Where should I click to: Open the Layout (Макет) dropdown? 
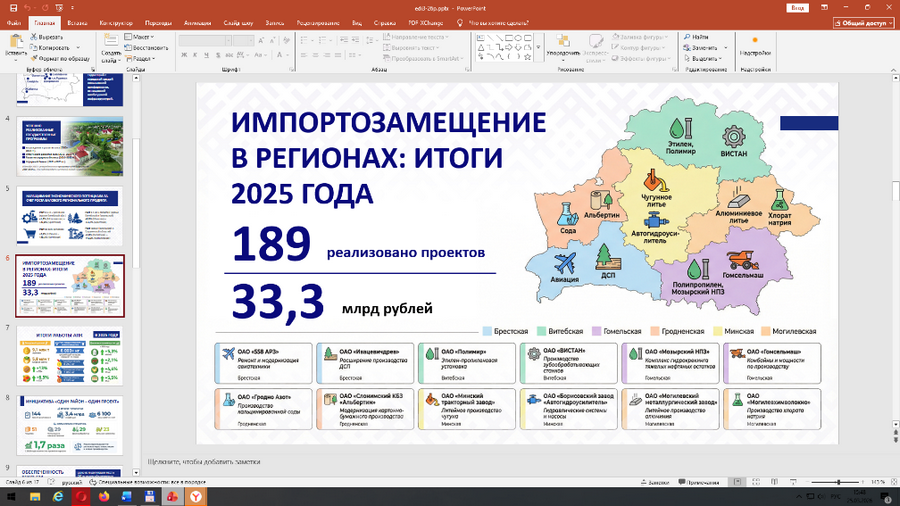pyautogui.click(x=140, y=37)
